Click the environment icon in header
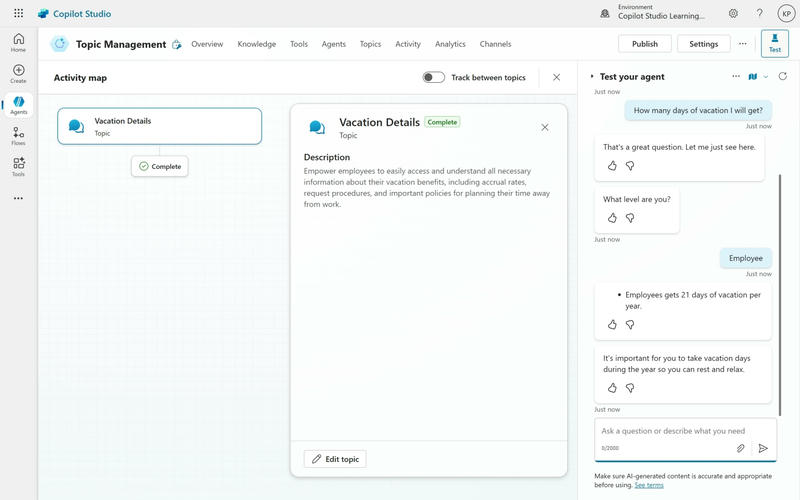The image size is (800, 500). coord(605,13)
